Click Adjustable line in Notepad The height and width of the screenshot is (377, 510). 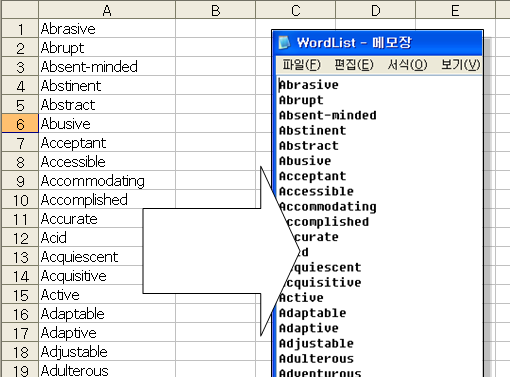[x=316, y=343]
